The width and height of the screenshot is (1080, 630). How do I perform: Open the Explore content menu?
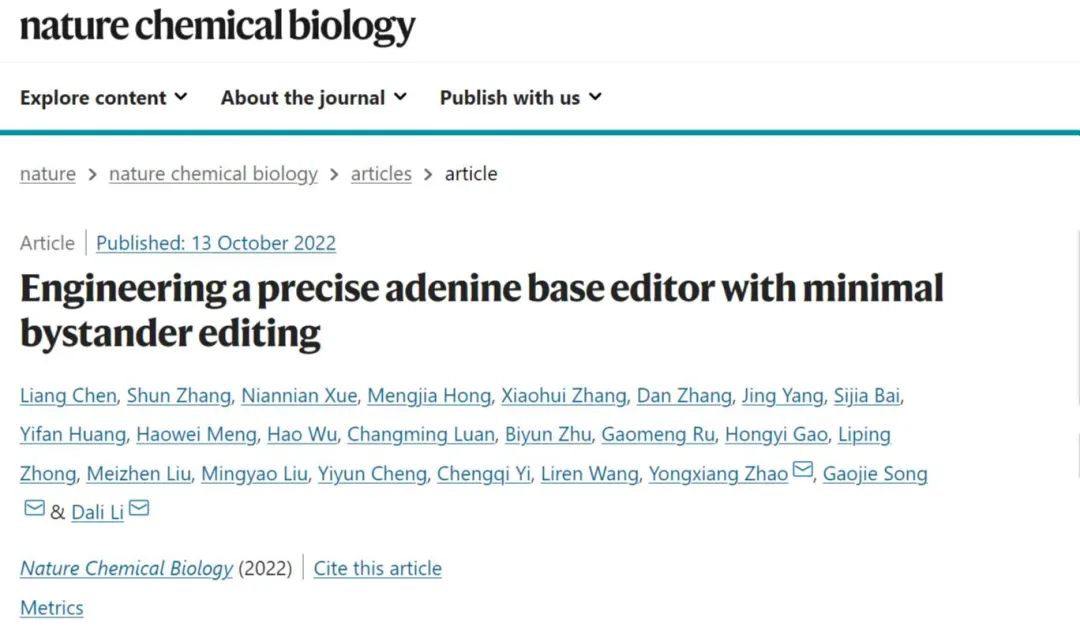[103, 98]
